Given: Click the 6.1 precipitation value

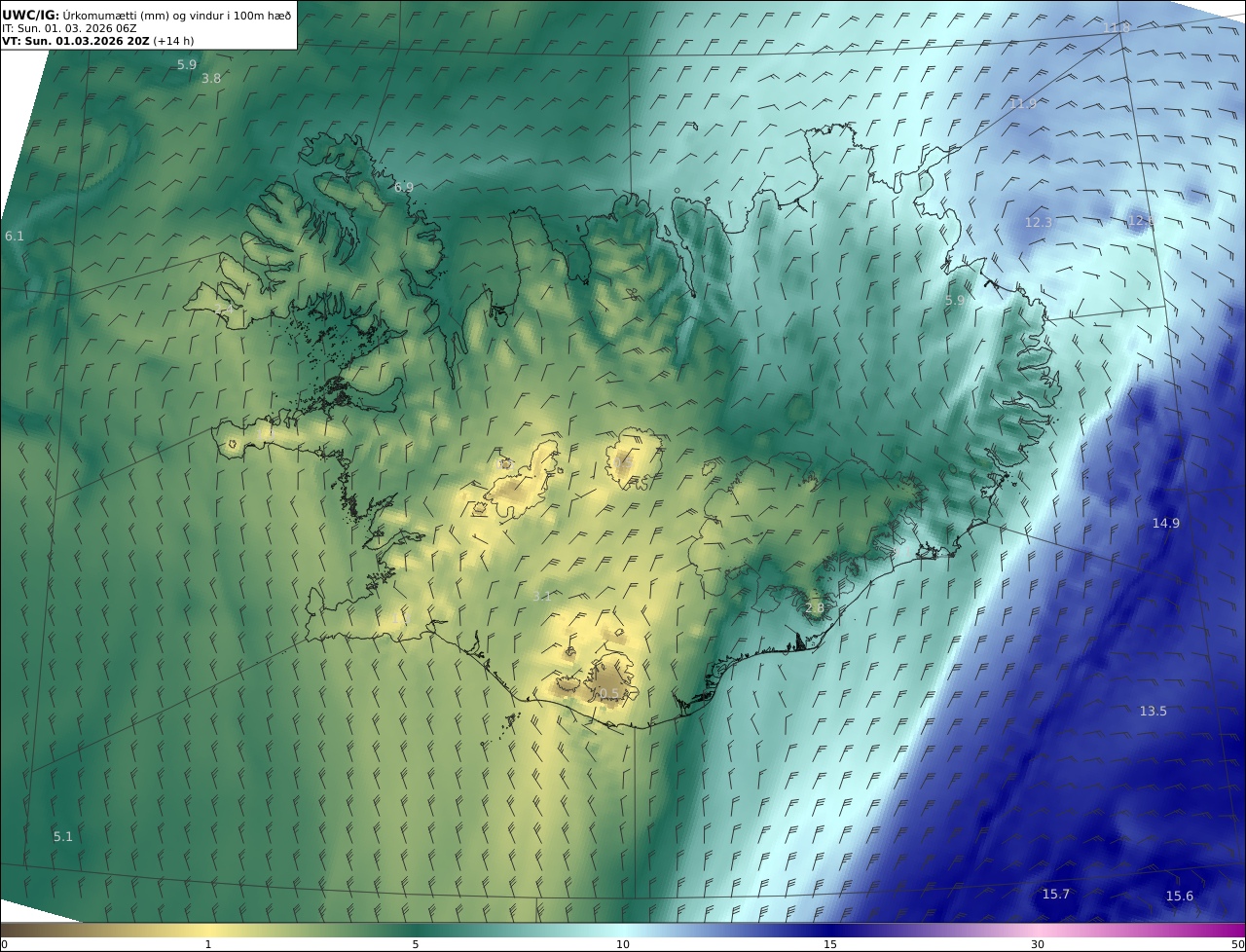Looking at the screenshot, I should (x=15, y=237).
